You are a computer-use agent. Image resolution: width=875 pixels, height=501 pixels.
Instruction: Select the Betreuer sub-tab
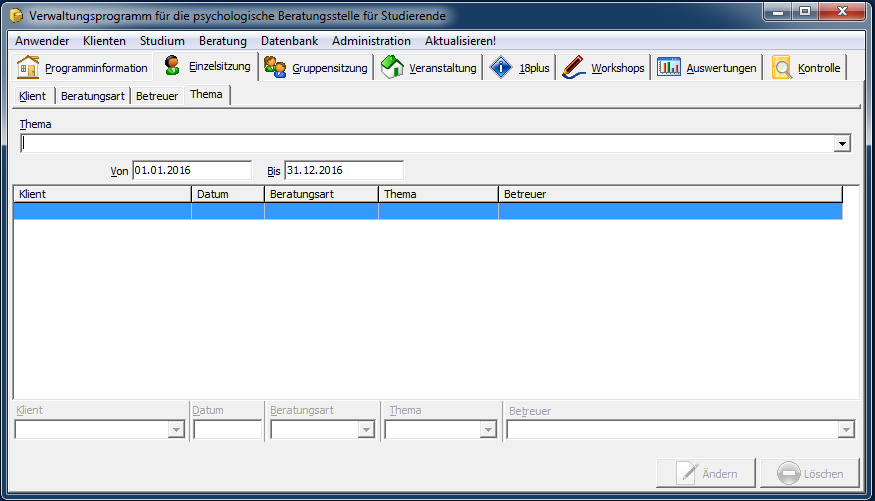tap(157, 97)
